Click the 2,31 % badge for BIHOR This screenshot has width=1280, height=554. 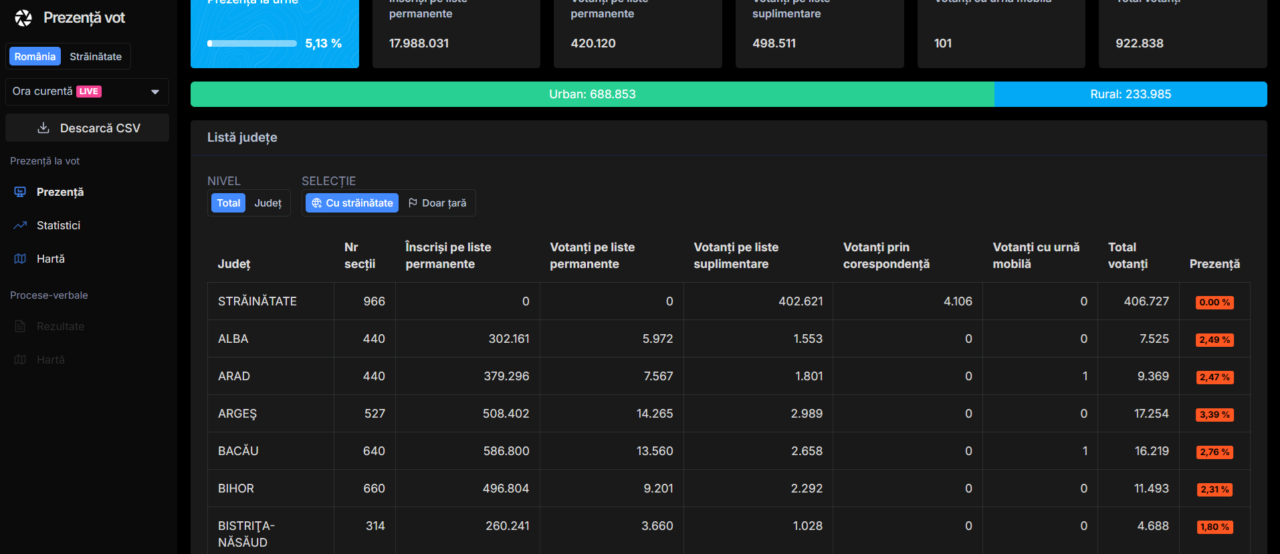1214,489
